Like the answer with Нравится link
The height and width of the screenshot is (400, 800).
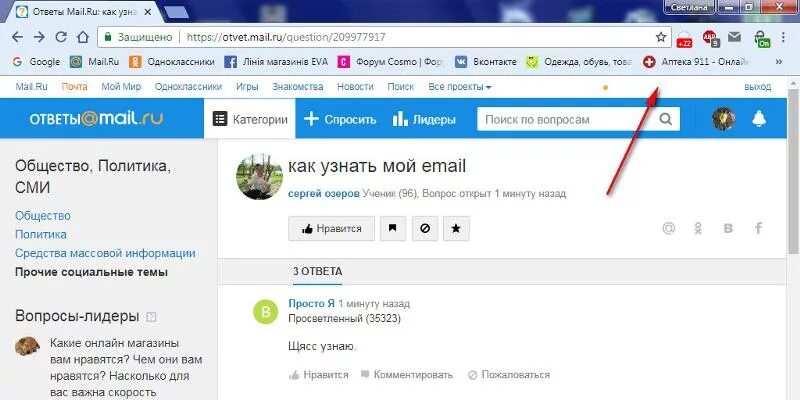(x=318, y=375)
